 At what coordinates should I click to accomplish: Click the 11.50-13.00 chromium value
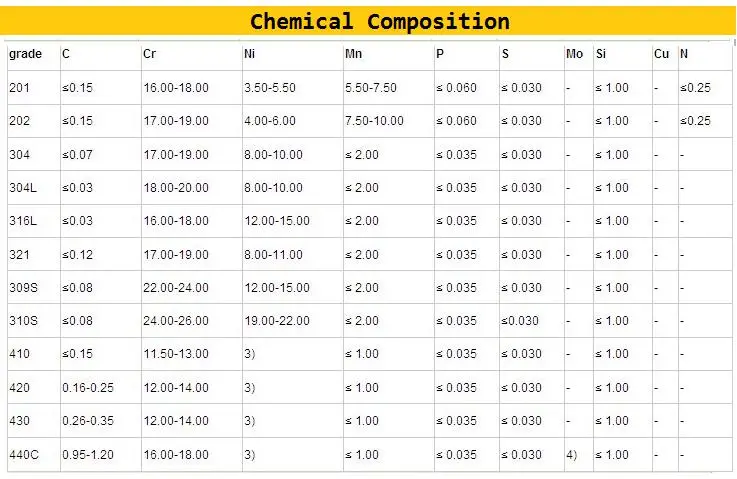(x=176, y=354)
